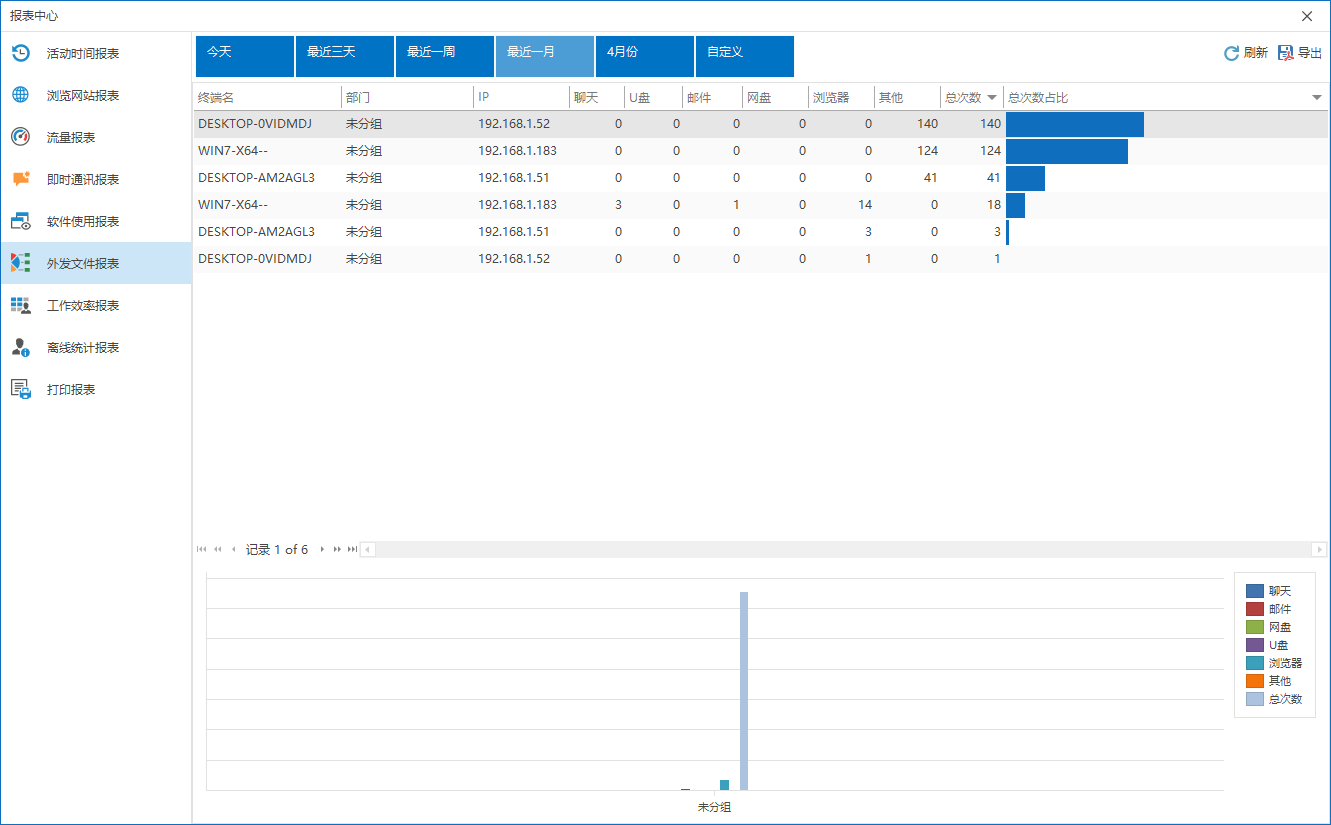1331x825 pixels.
Task: Click the 软件使用报表 icon
Action: (20, 221)
